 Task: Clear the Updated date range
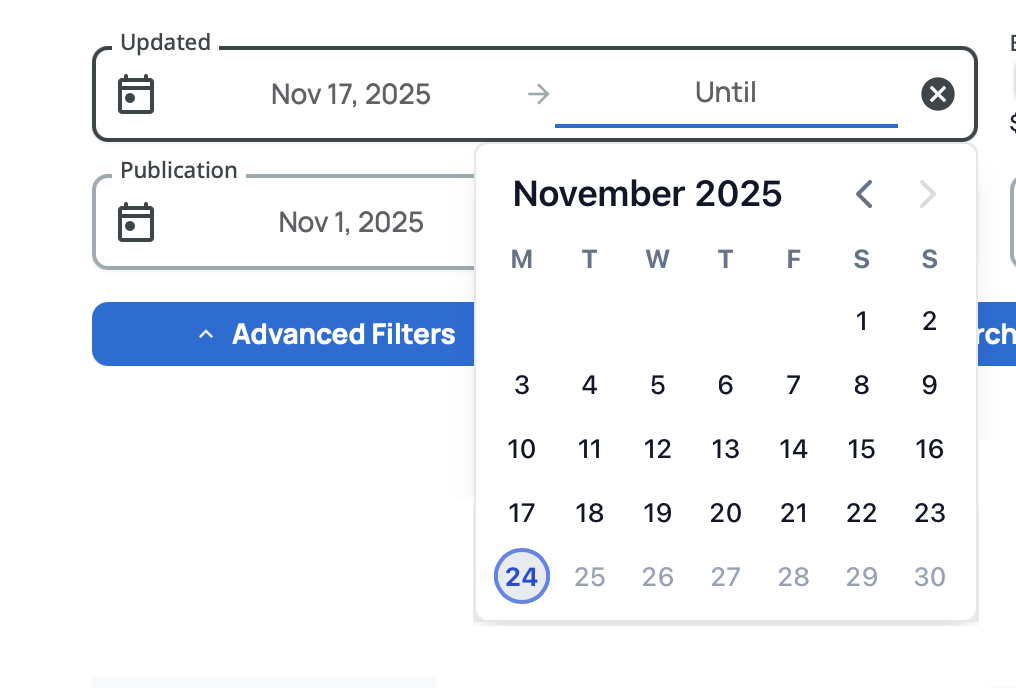(x=937, y=95)
